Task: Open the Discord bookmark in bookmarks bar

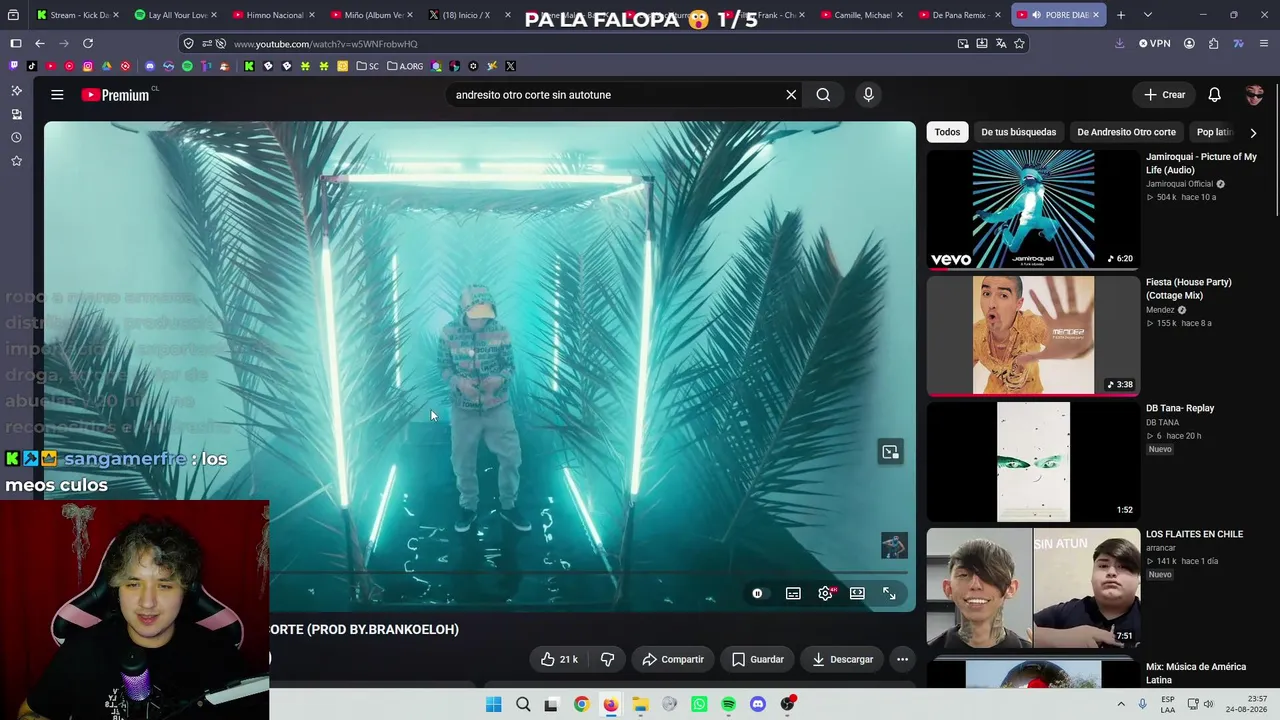Action: coord(150,66)
